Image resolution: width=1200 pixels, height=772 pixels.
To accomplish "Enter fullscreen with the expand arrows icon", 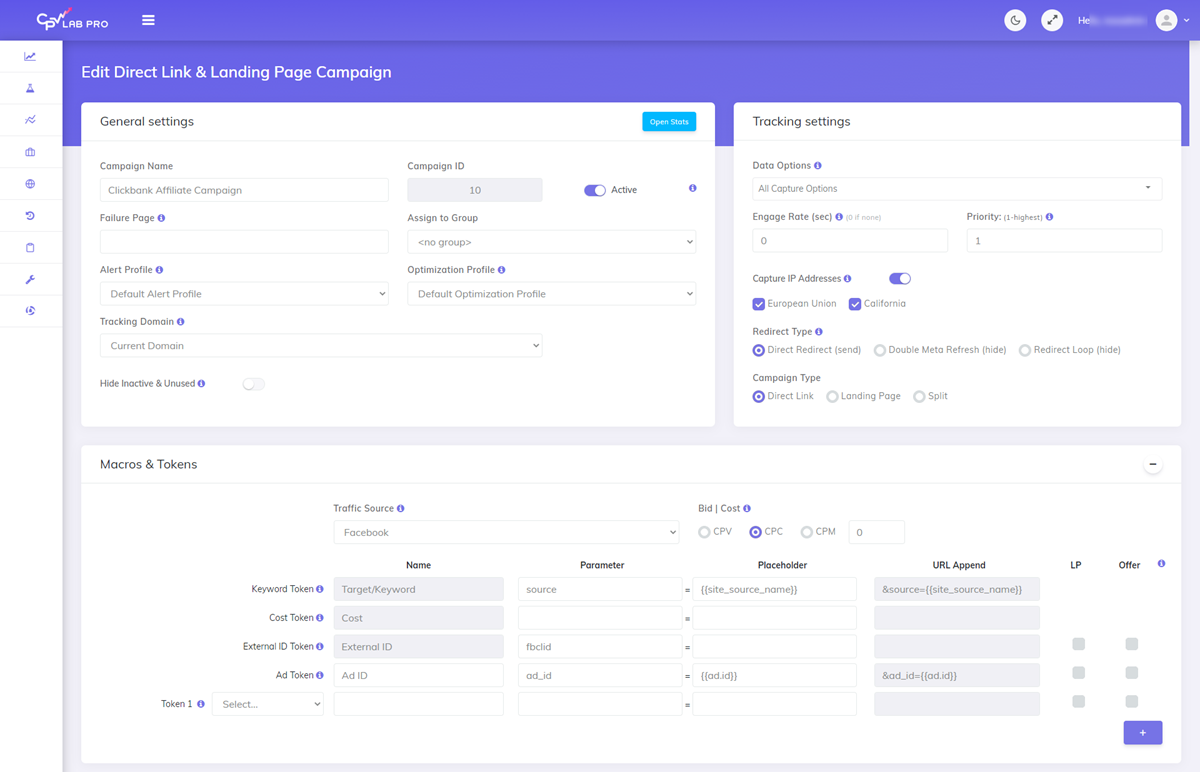I will pos(1052,20).
